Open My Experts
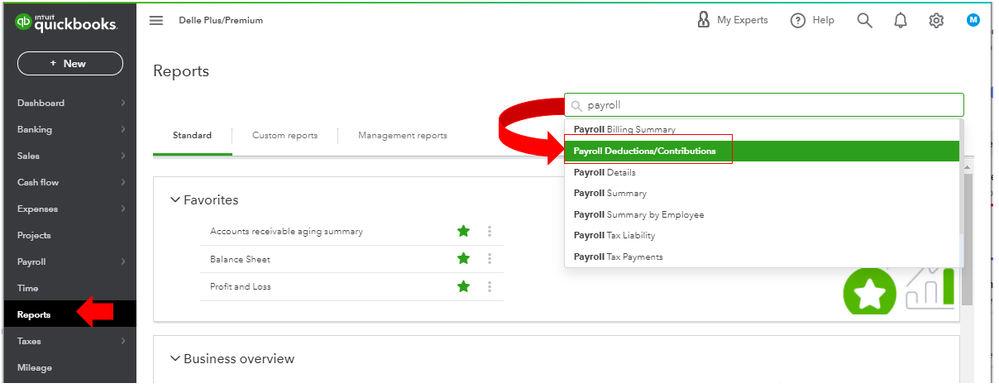The height and width of the screenshot is (389, 999). point(732,20)
